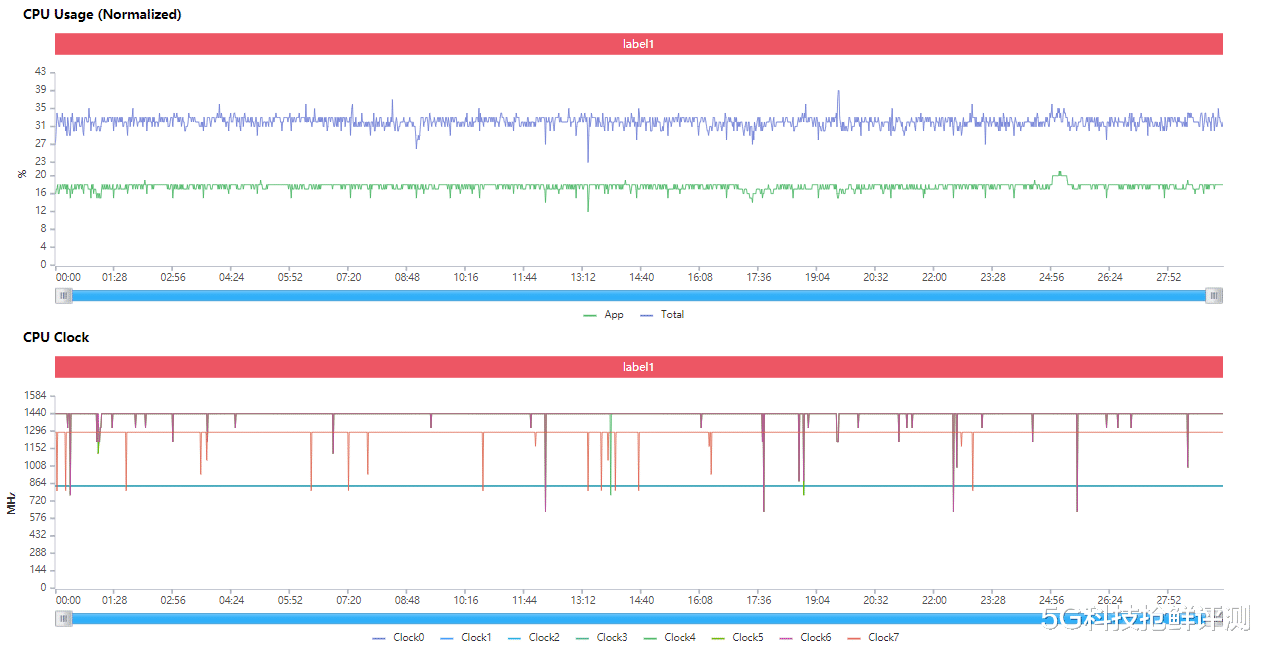Click the label1 bar above CPU Usage chart

pos(639,44)
